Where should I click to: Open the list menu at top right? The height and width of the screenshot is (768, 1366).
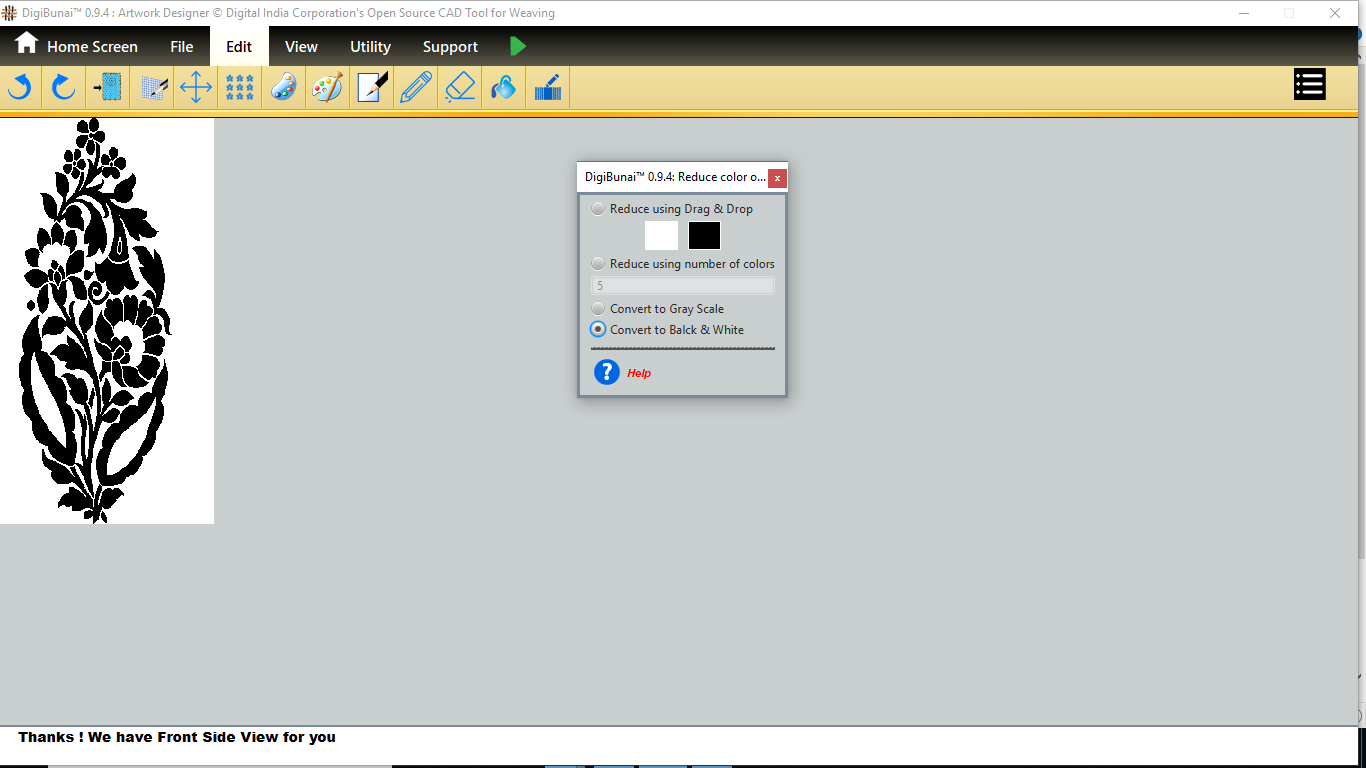(x=1309, y=85)
